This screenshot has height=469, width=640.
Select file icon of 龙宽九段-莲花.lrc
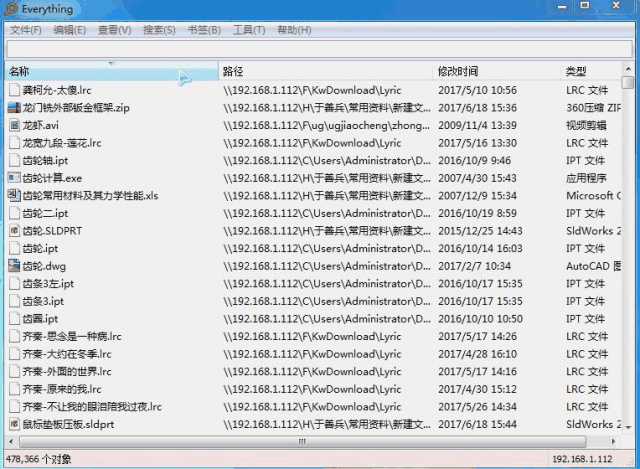point(14,142)
